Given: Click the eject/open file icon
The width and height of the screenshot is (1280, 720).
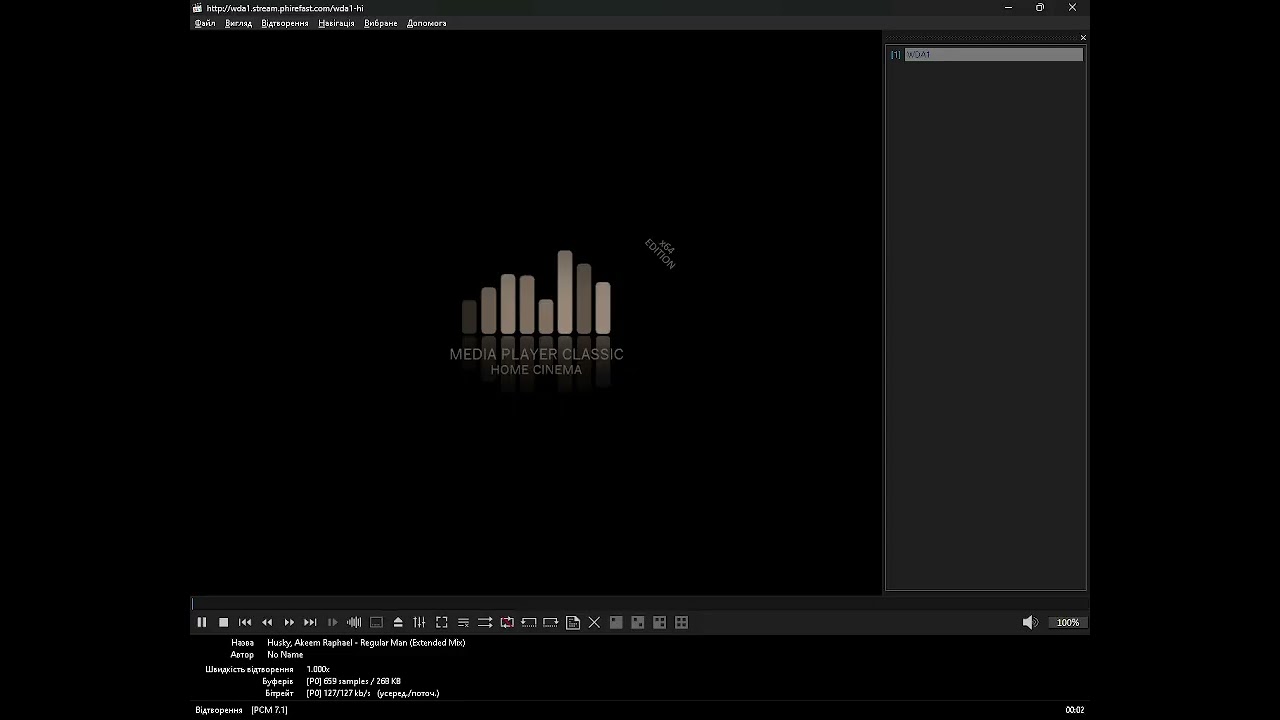Looking at the screenshot, I should coord(398,622).
